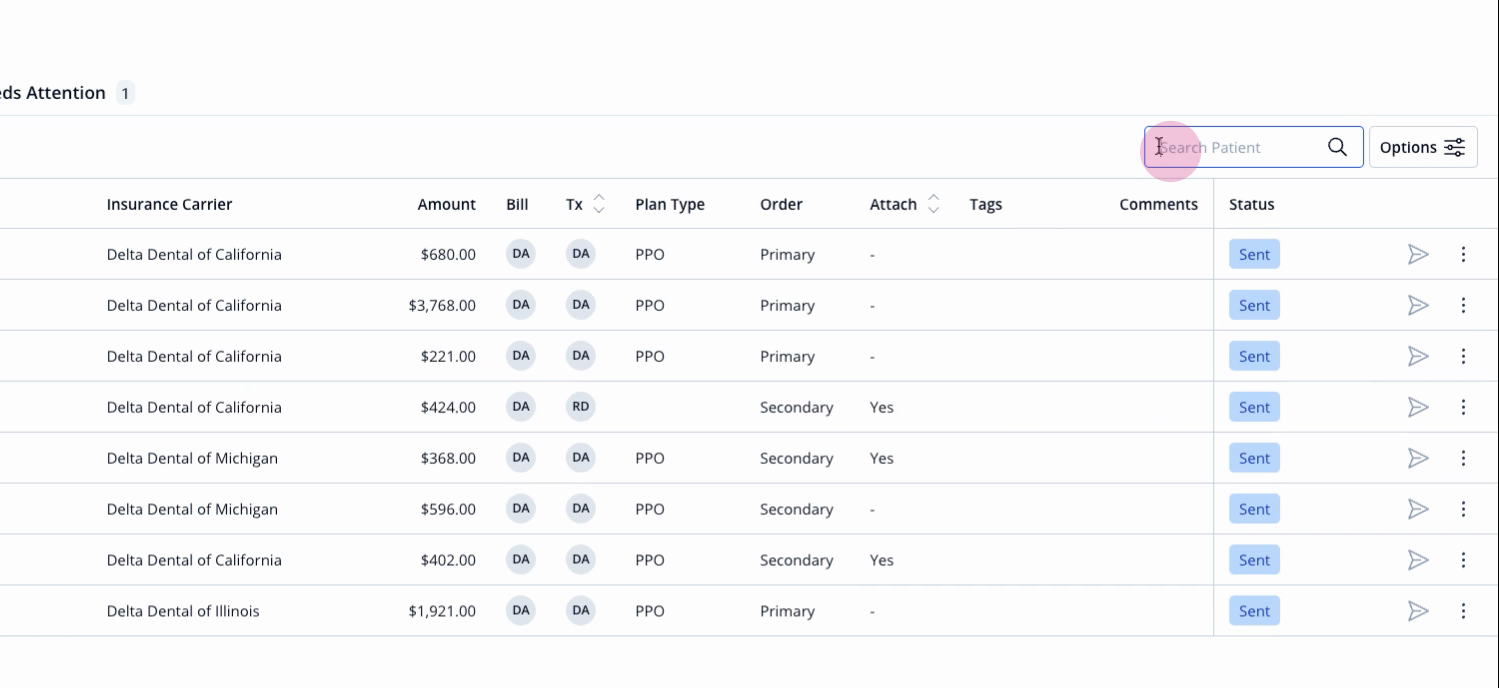Send the $596.00 claim via paper-plane icon

click(1418, 509)
